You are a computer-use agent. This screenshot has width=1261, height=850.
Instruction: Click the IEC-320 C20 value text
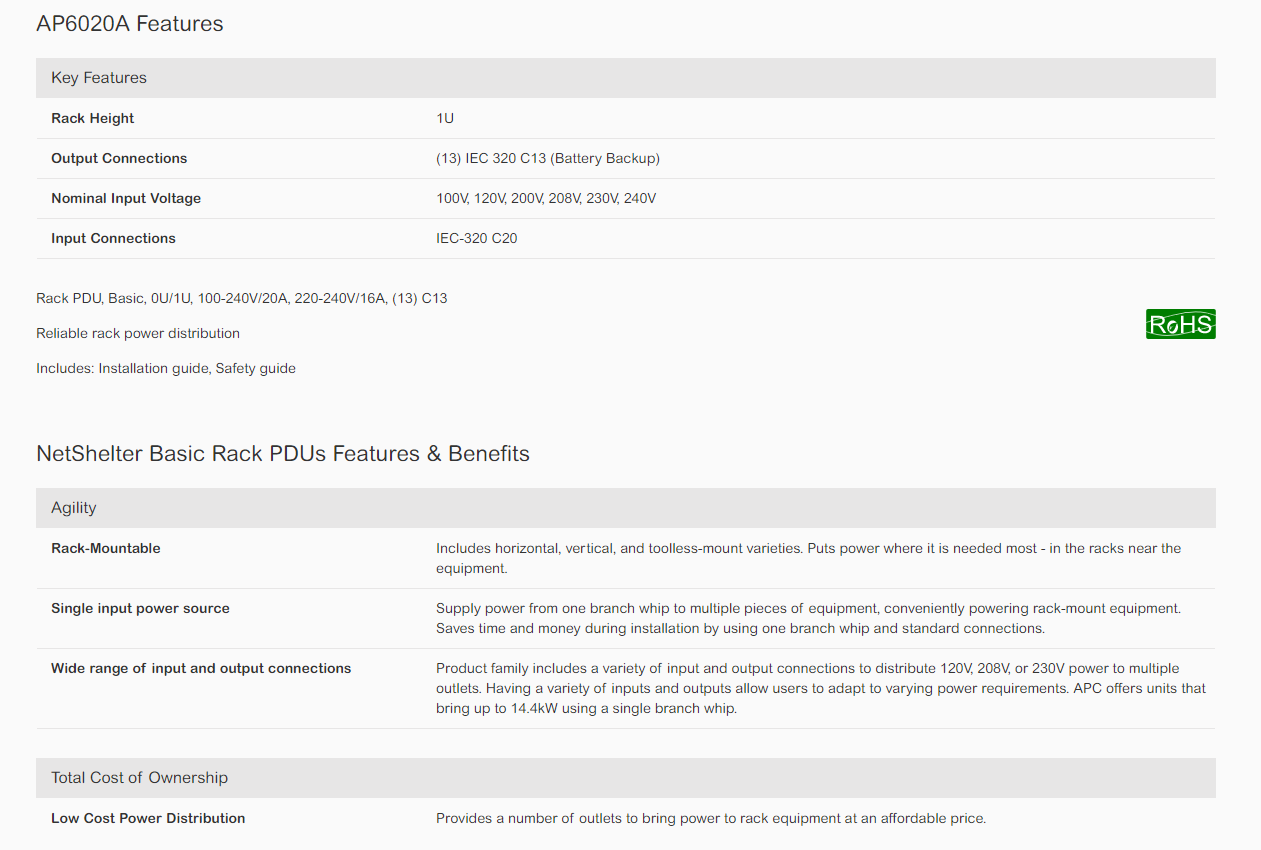click(477, 238)
